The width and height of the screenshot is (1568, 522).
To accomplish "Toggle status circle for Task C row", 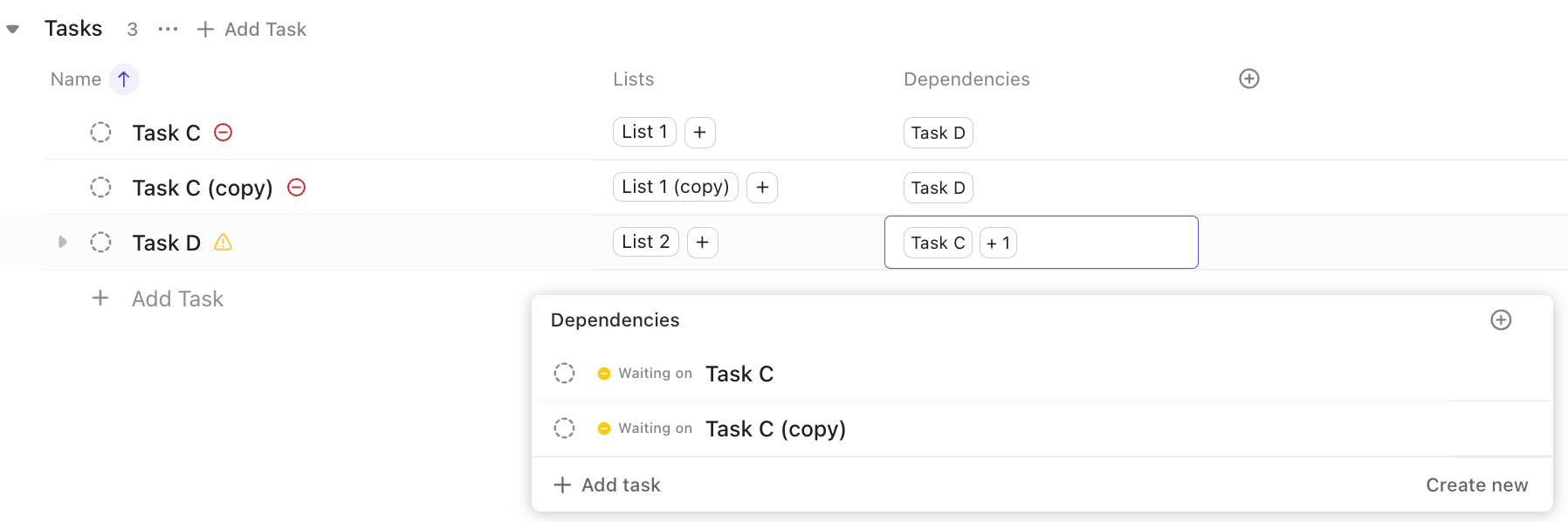I will 101,133.
